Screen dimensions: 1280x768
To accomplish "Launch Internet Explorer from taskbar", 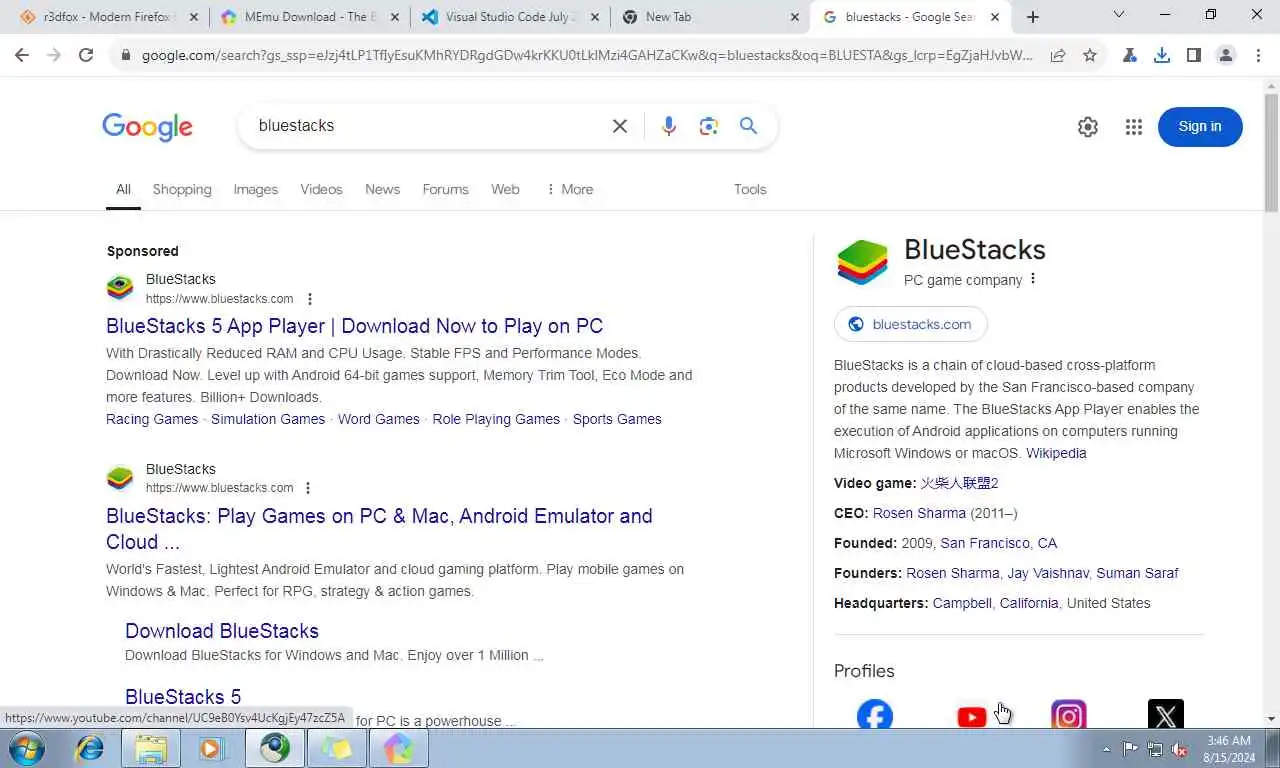I will (x=90, y=748).
